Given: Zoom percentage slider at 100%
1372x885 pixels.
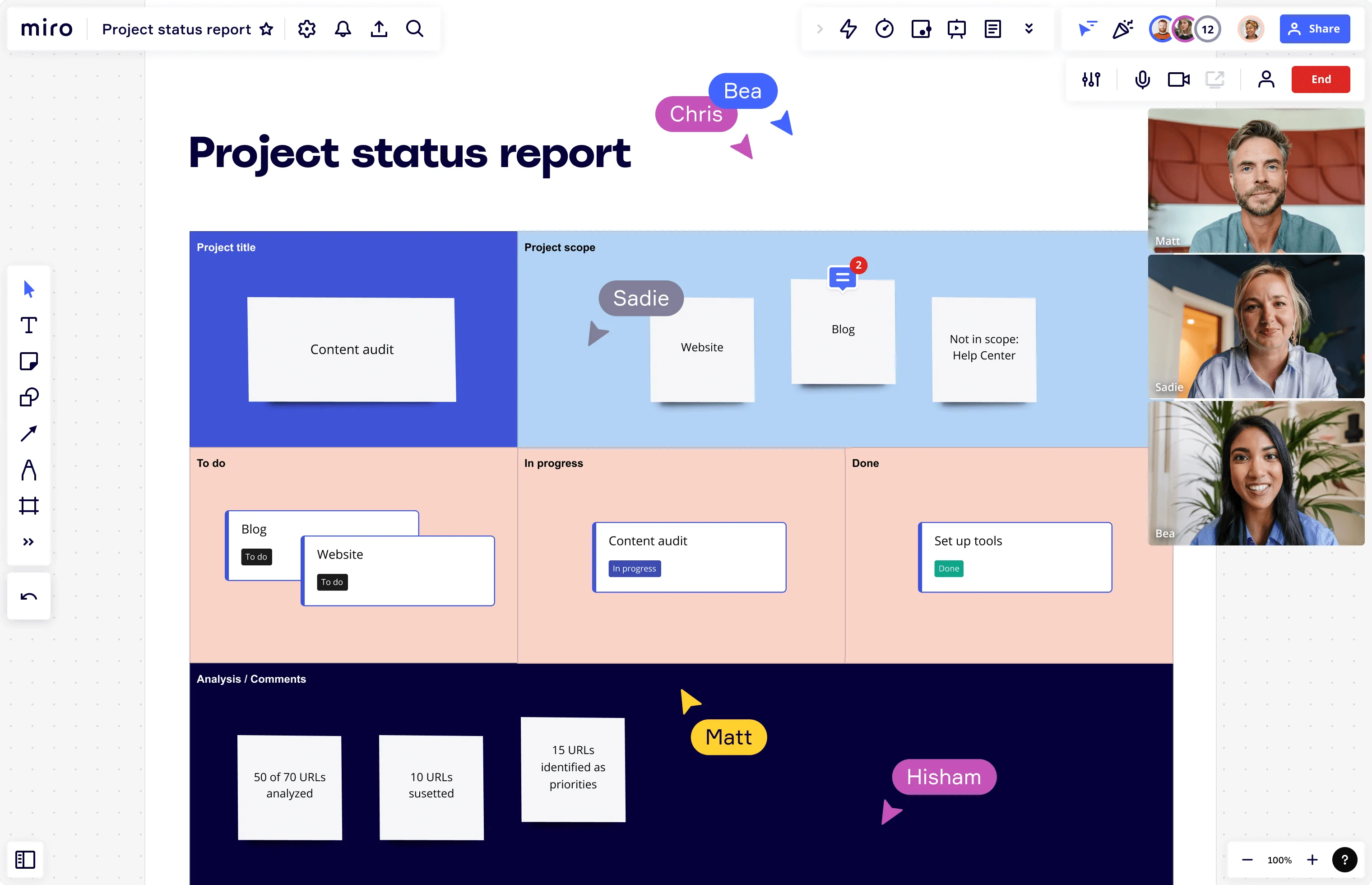Looking at the screenshot, I should (x=1280, y=859).
